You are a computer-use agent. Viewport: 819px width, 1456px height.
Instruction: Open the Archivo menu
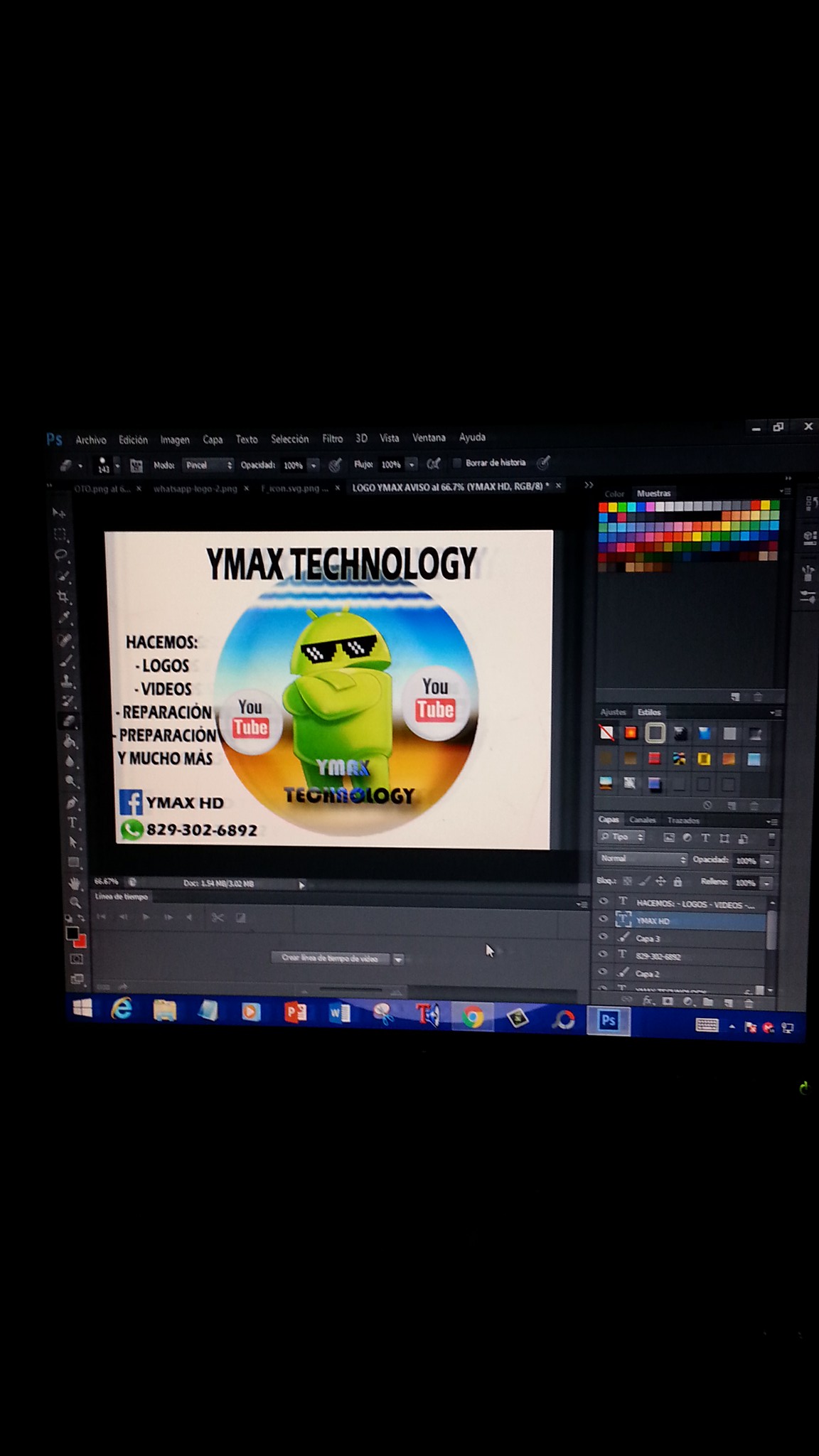click(x=91, y=440)
